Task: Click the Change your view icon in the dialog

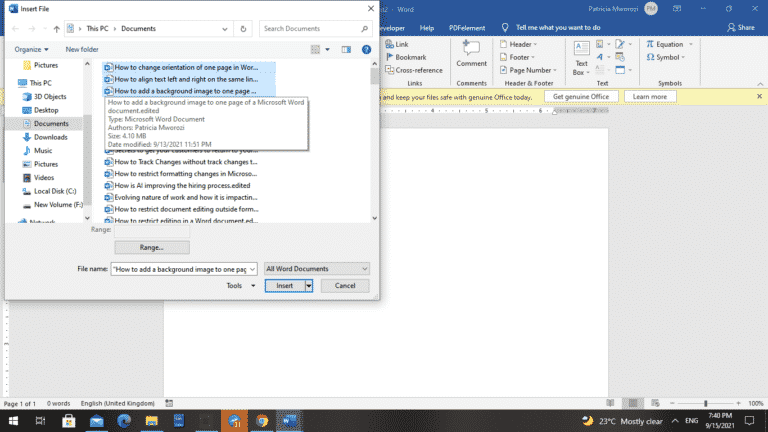Action: [x=315, y=49]
